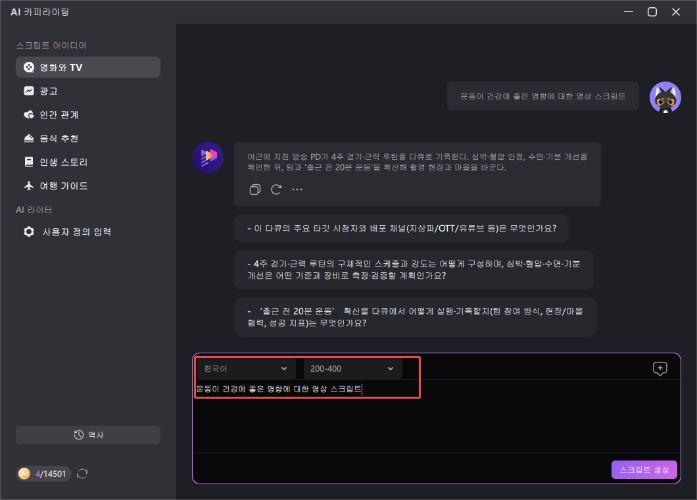697x500 pixels.
Task: Start a new chat with plus bubble icon
Action: (660, 368)
